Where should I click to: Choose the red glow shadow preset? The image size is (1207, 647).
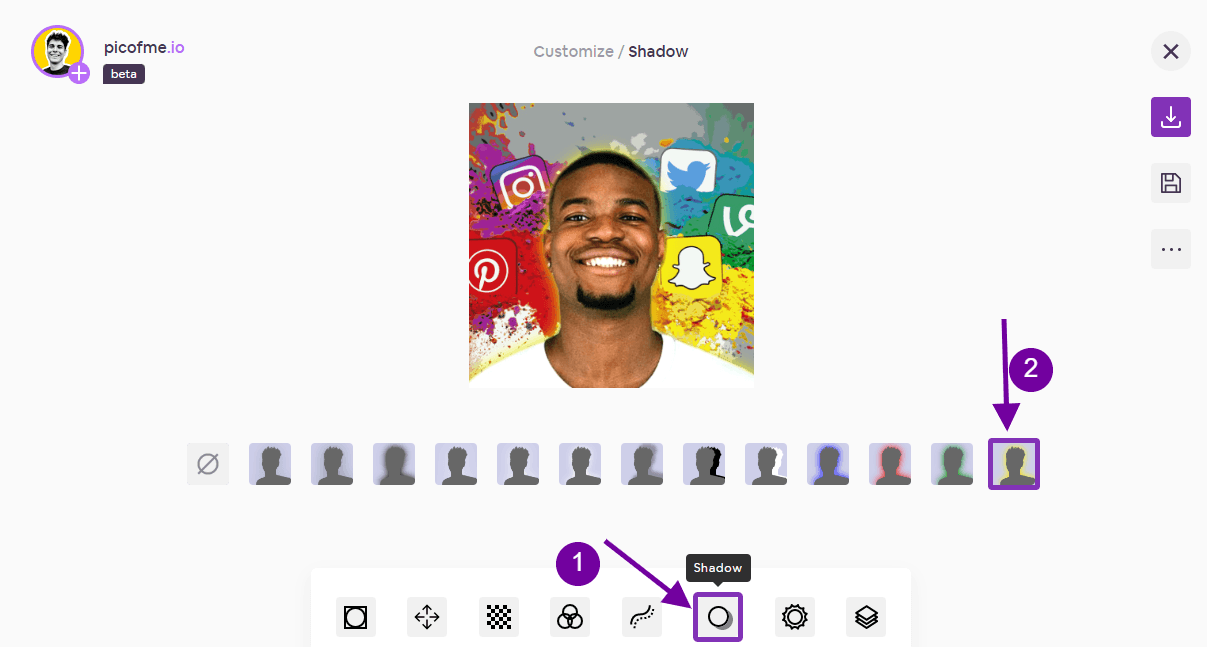pos(889,463)
